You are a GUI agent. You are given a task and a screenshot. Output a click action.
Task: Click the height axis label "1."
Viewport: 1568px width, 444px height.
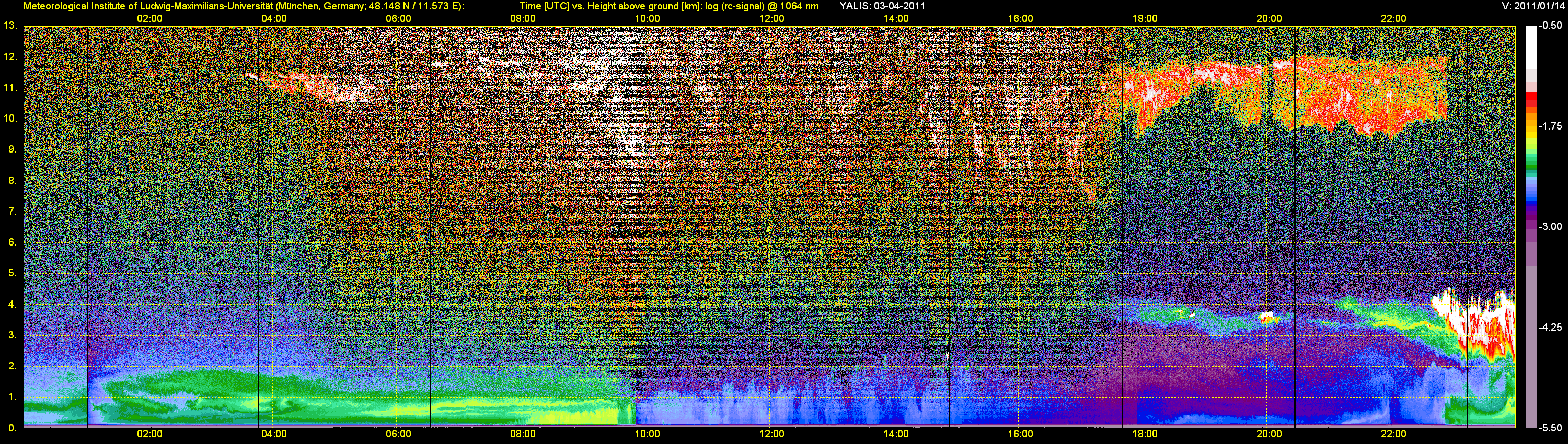12,397
